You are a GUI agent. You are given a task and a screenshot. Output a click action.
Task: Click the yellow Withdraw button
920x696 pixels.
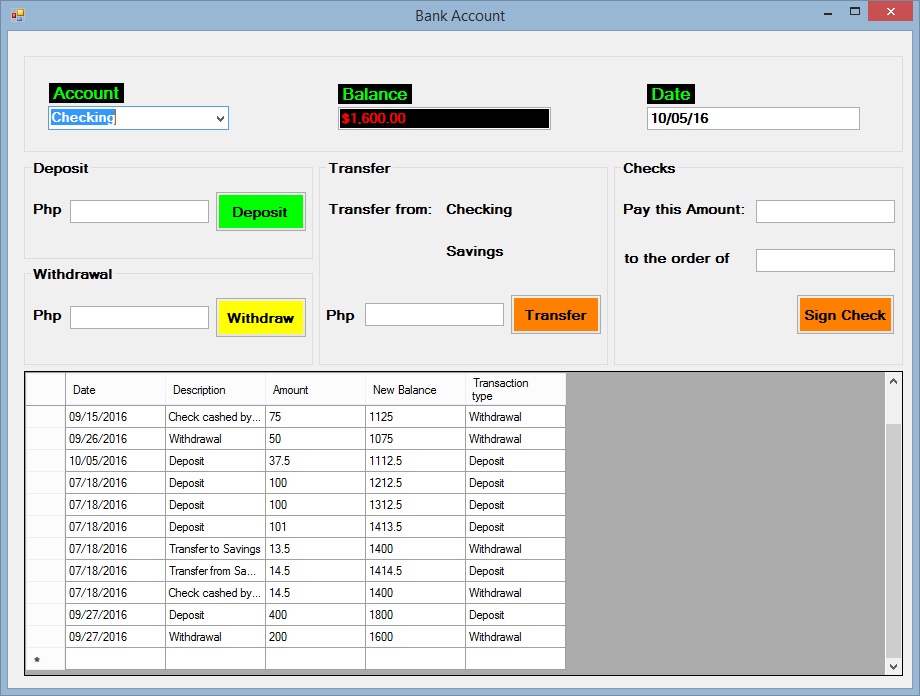[x=260, y=317]
